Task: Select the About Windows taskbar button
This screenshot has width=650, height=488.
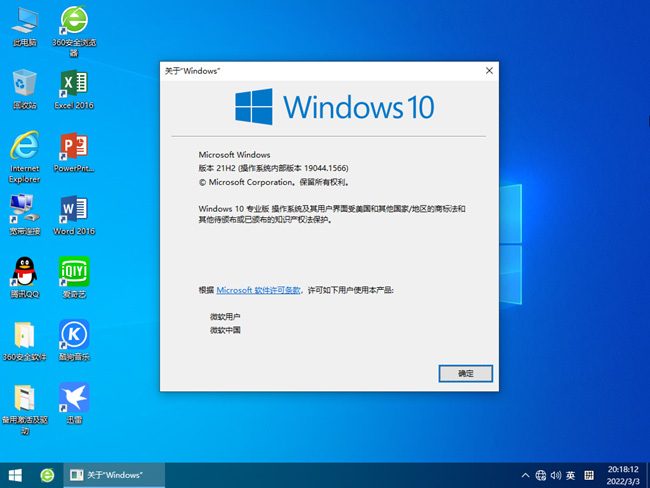Action: click(114, 475)
